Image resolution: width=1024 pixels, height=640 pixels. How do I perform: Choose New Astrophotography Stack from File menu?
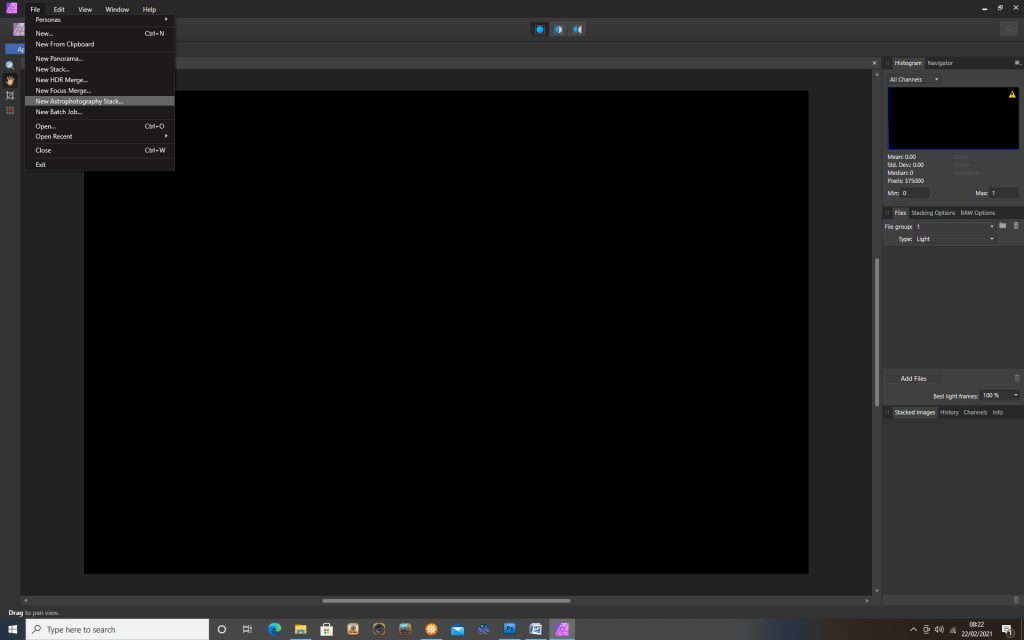(x=100, y=101)
